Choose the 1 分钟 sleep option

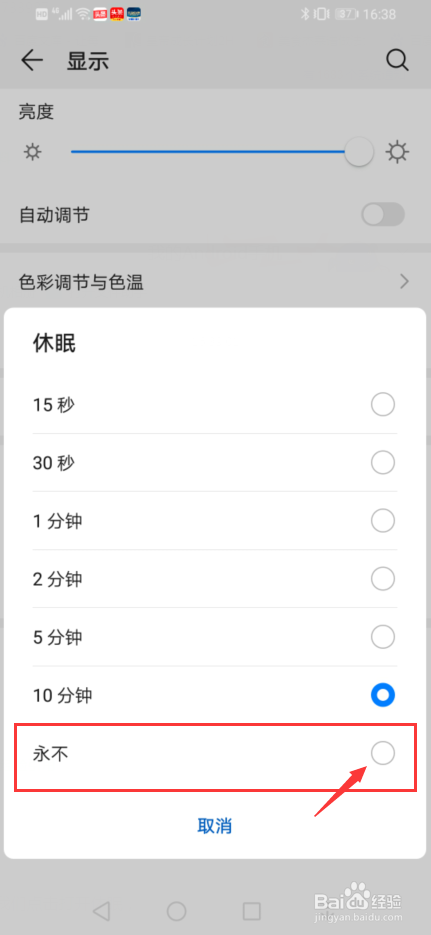tap(214, 521)
